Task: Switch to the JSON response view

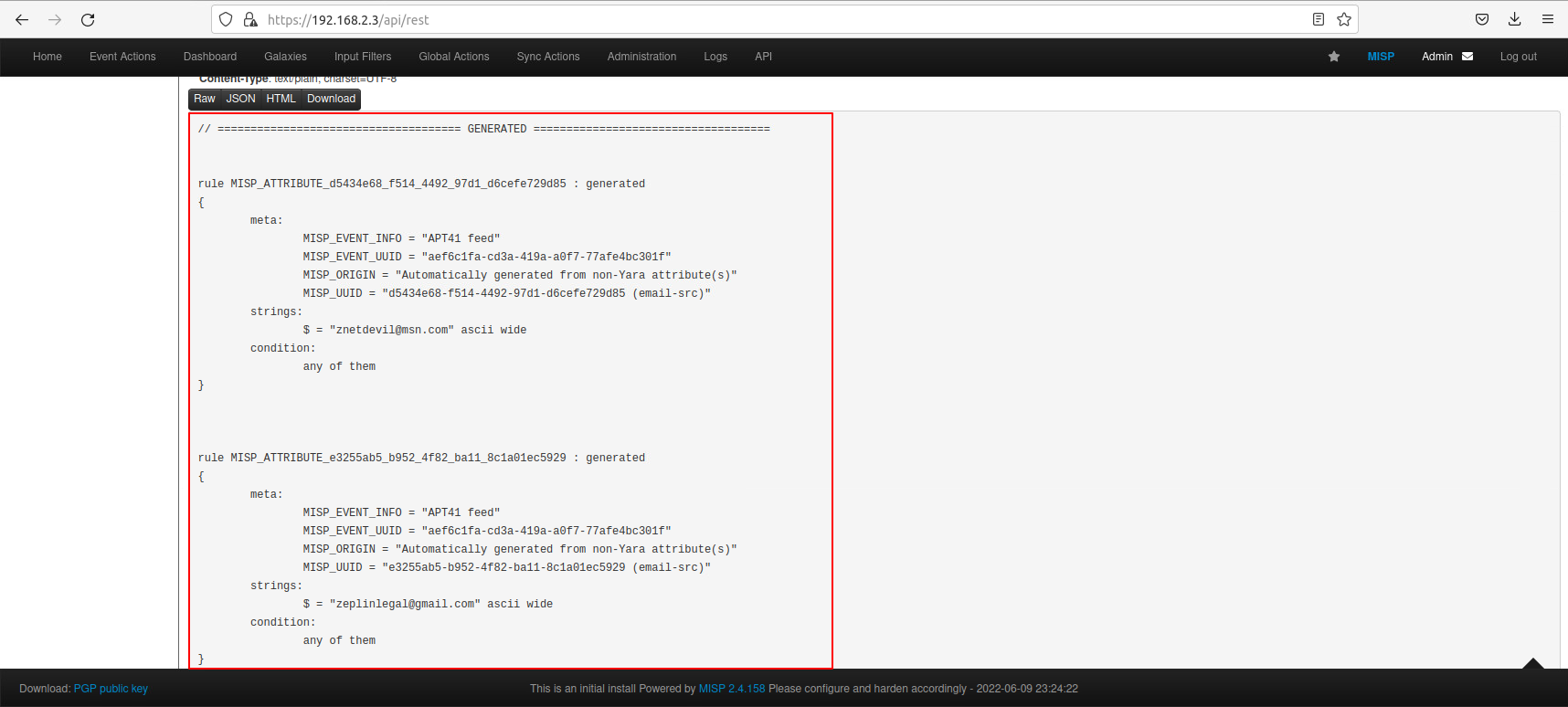Action: (x=240, y=99)
